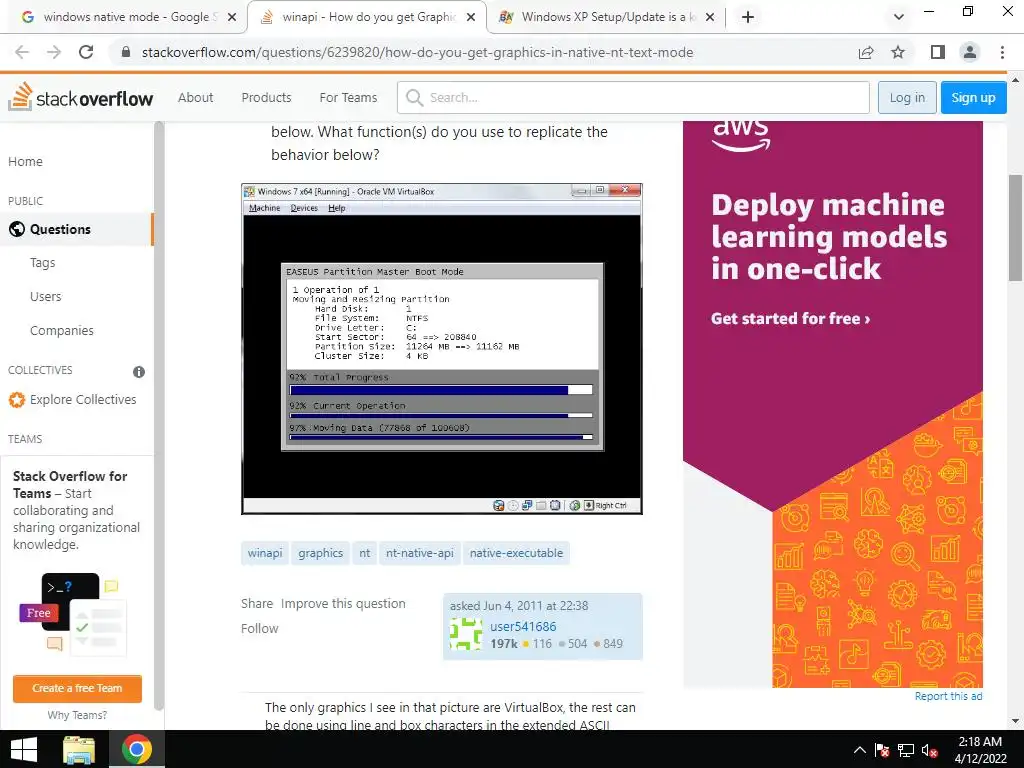Click the share page icon in address bar
The image size is (1024, 768).
click(866, 52)
